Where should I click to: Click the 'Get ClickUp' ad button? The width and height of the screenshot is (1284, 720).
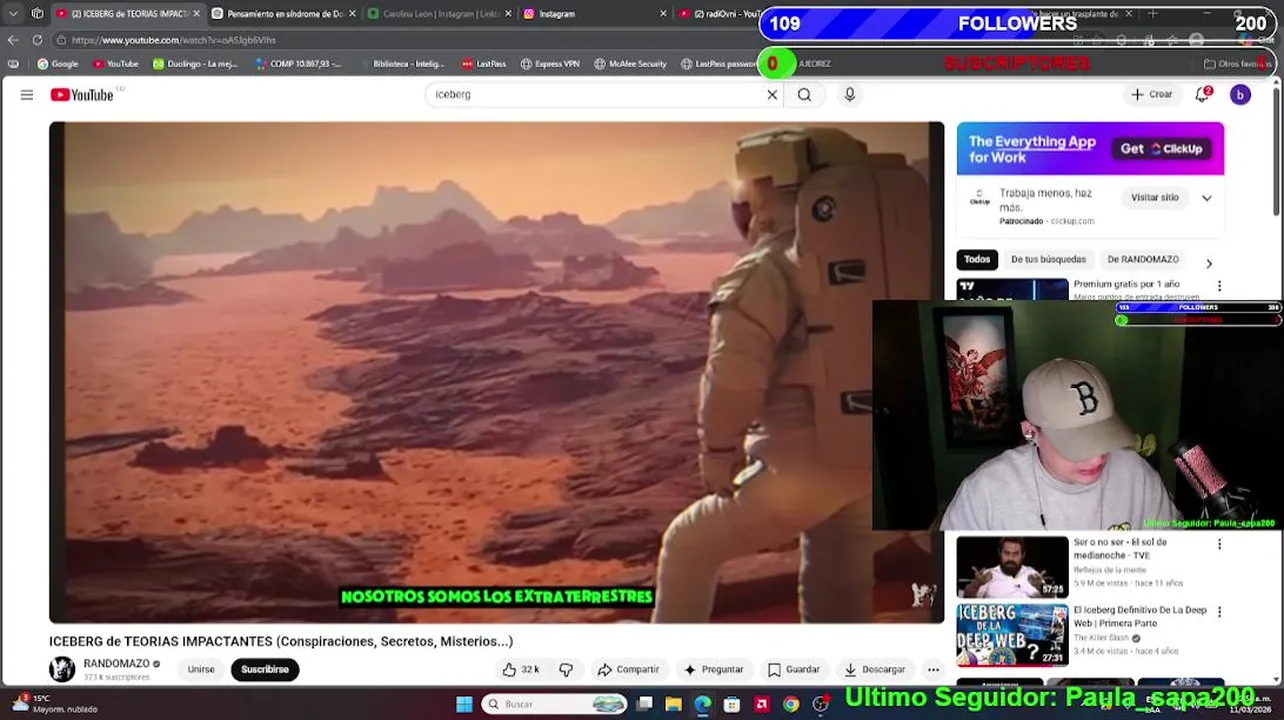pyautogui.click(x=1162, y=149)
